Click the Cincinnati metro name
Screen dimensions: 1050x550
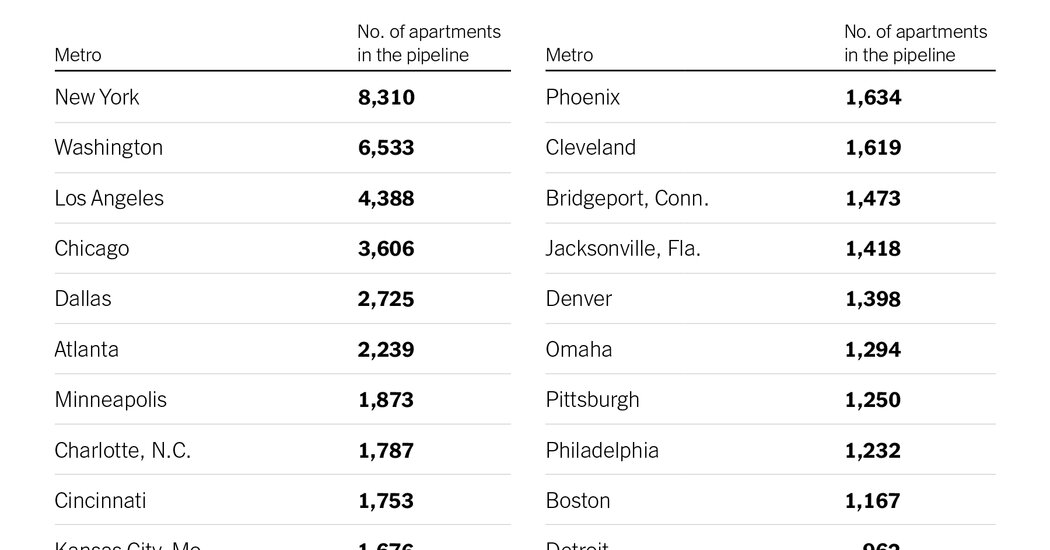coord(100,500)
